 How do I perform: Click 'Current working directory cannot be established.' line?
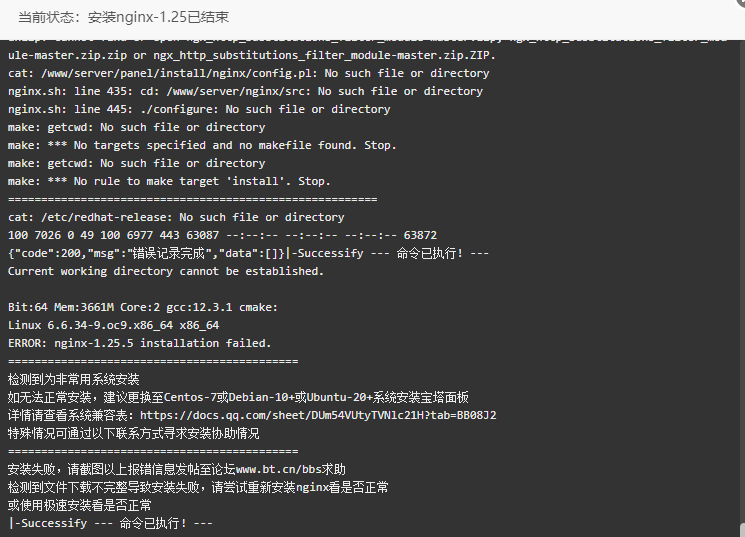165,271
